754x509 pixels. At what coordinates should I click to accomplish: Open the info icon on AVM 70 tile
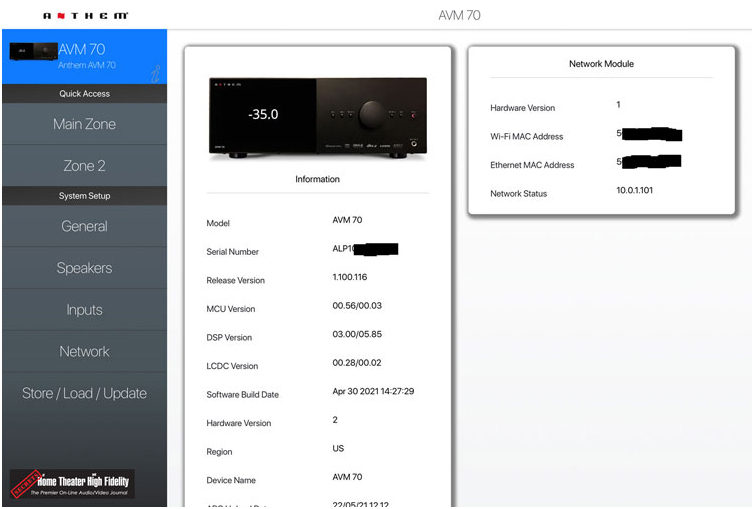[155, 74]
